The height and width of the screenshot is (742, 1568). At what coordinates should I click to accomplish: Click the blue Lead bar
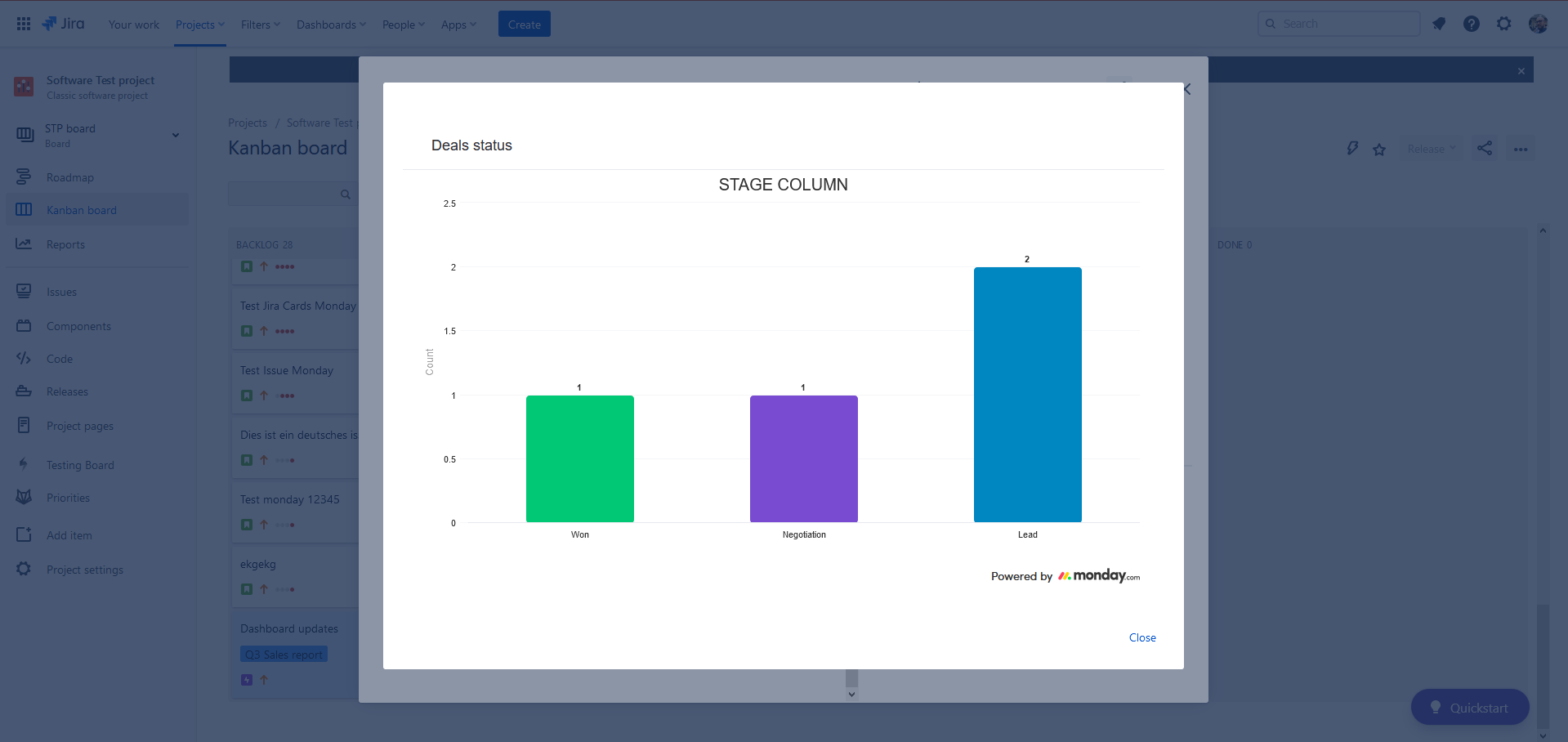1028,395
